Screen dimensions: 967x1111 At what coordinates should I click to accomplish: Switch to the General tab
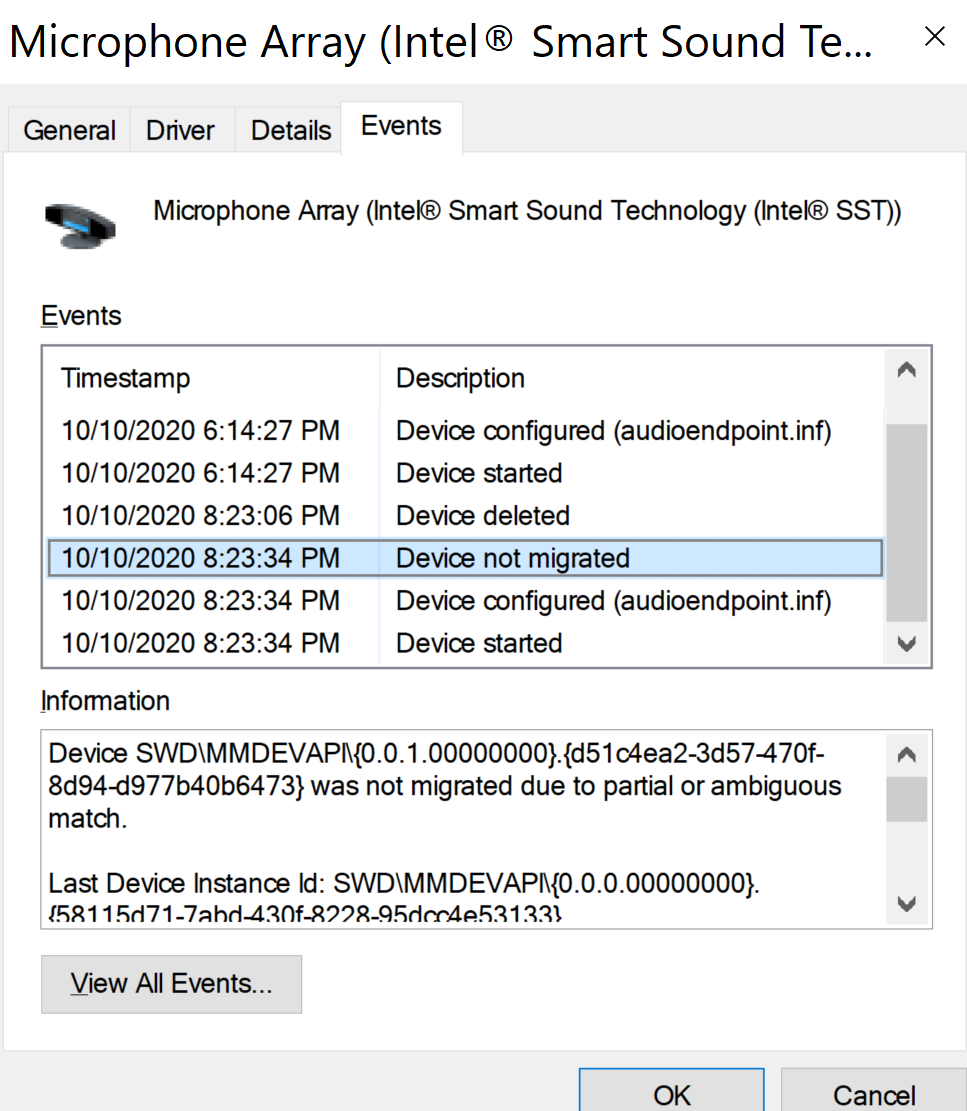[69, 131]
